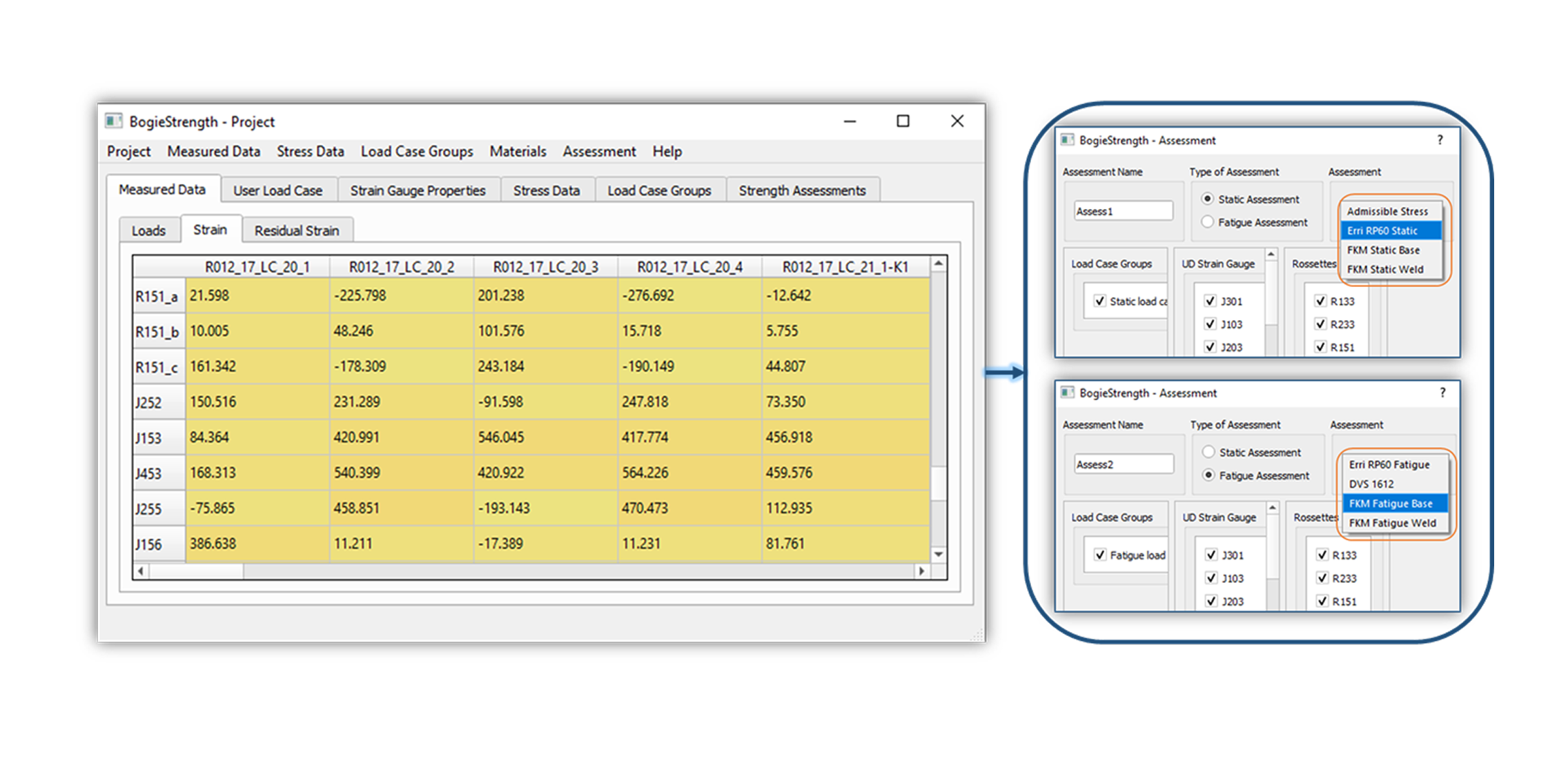Screen dimensions: 1568x781
Task: Uncheck the Fatigue load case group checkbox
Action: (1100, 555)
